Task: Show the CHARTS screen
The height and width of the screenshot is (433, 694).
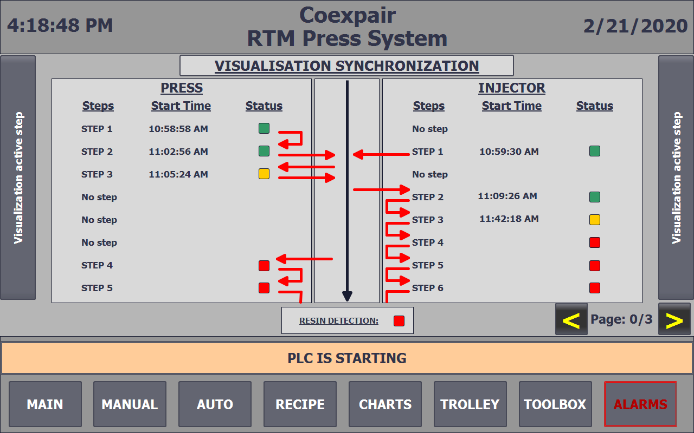Action: pos(385,404)
